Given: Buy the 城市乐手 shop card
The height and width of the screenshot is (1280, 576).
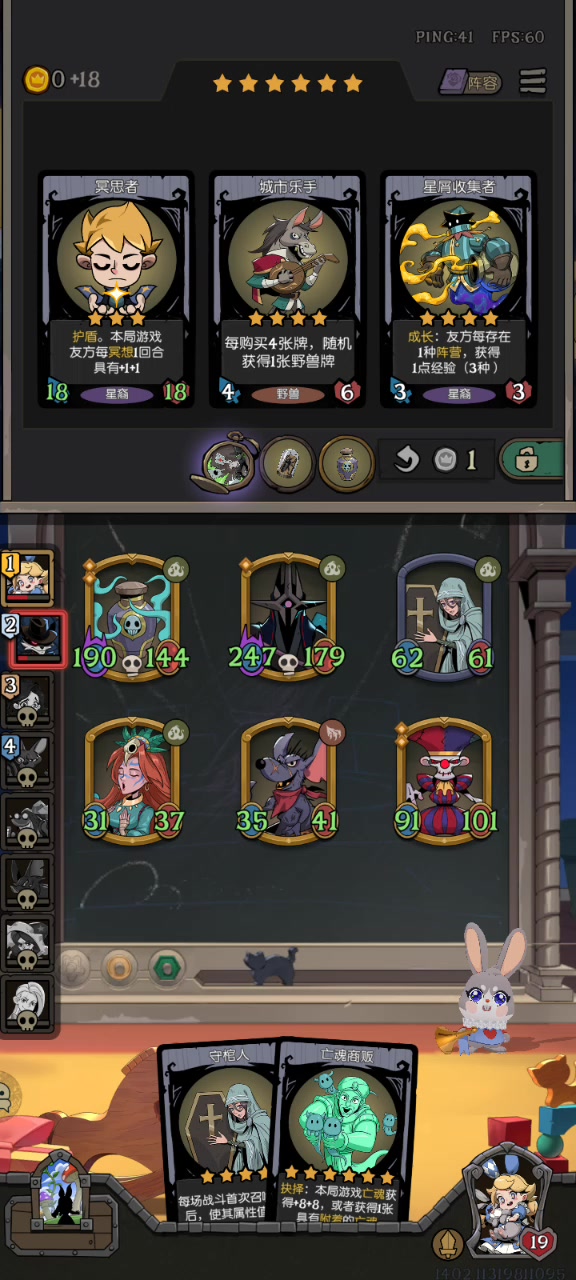Looking at the screenshot, I should (x=287, y=290).
